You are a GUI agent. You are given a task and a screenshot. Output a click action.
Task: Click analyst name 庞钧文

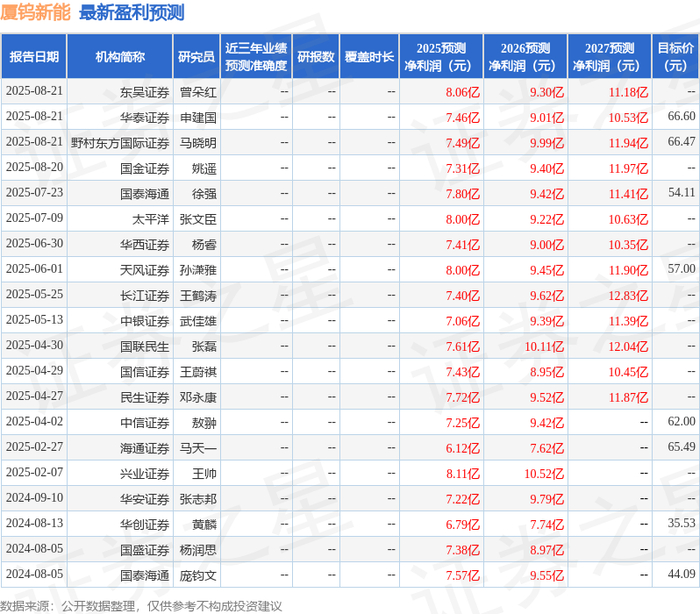coord(198,576)
